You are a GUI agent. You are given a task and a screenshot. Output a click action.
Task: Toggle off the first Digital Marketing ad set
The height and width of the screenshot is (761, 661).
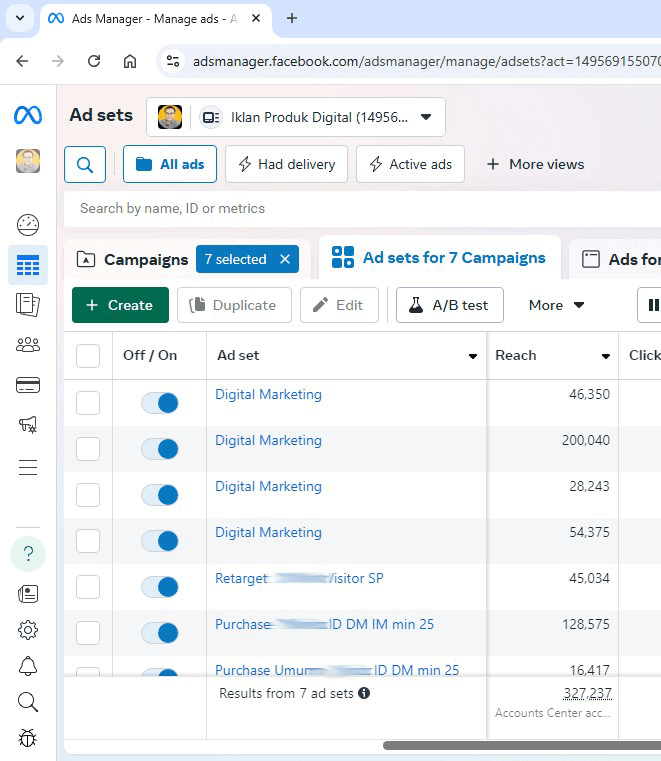coord(160,403)
